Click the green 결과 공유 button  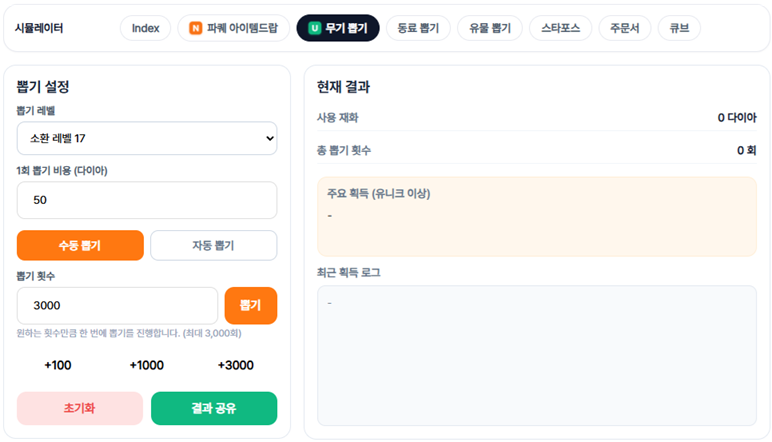click(214, 408)
